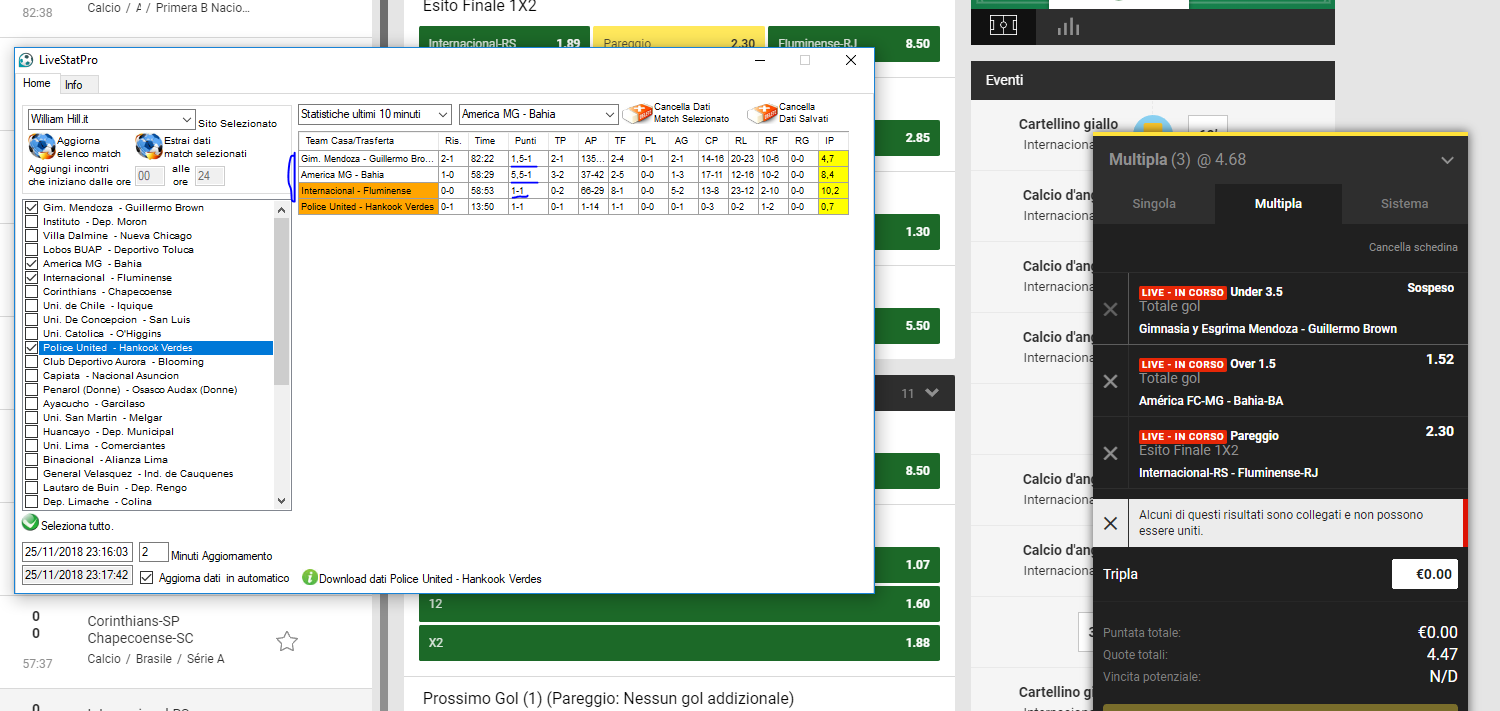Remove the Over 1.5 selection from betslip
This screenshot has width=1500, height=711.
click(1110, 381)
